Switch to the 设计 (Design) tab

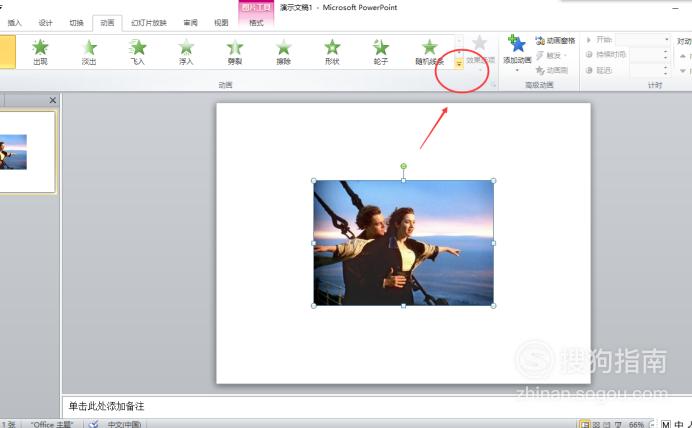(x=45, y=23)
